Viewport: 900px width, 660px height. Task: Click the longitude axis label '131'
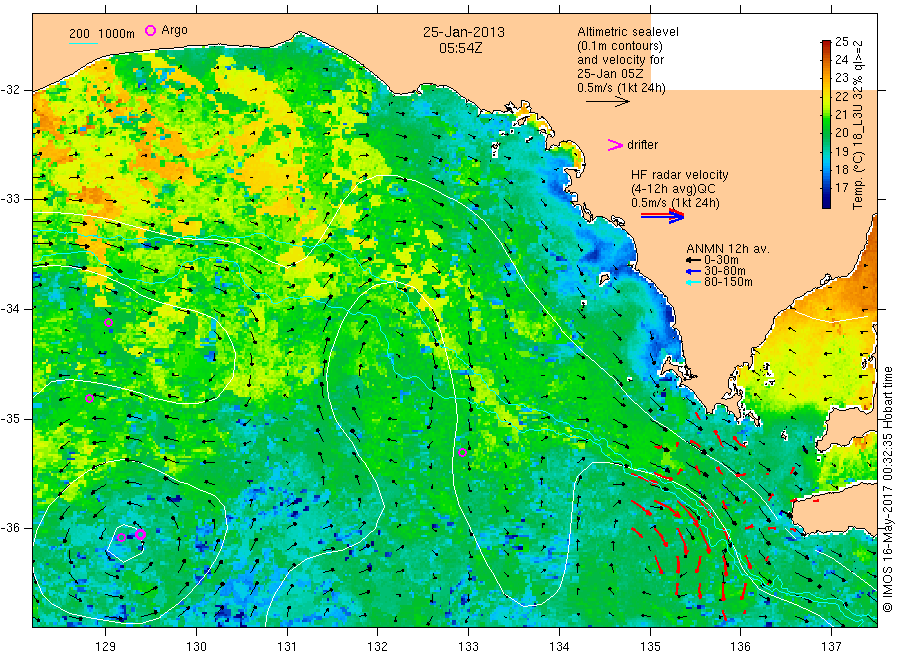(x=287, y=647)
